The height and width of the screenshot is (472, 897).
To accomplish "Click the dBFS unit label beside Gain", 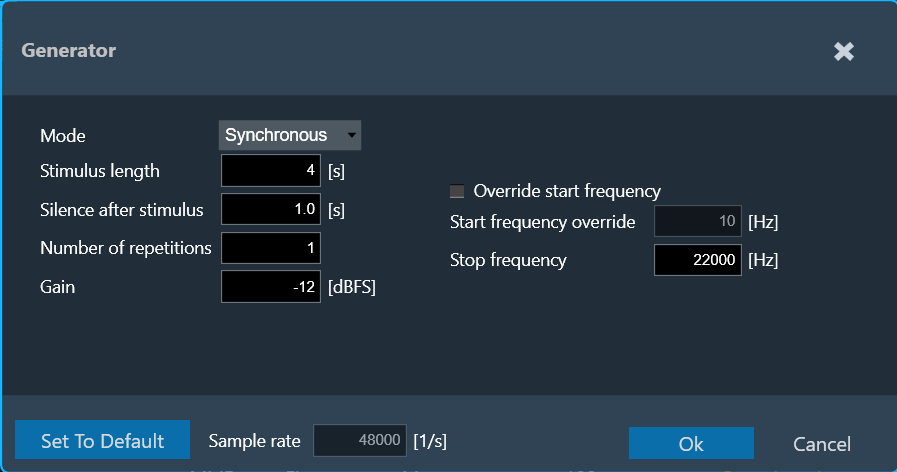I will click(352, 287).
